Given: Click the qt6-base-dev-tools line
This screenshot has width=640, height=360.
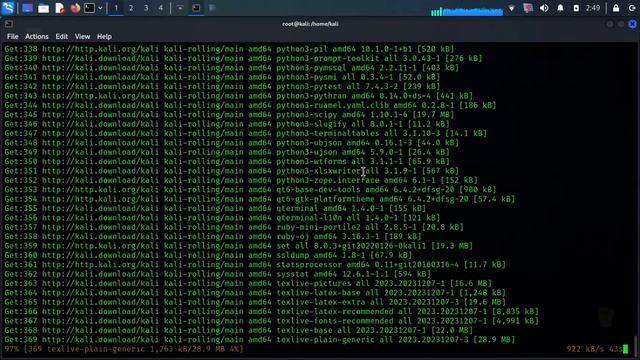Looking at the screenshot, I should point(250,190).
